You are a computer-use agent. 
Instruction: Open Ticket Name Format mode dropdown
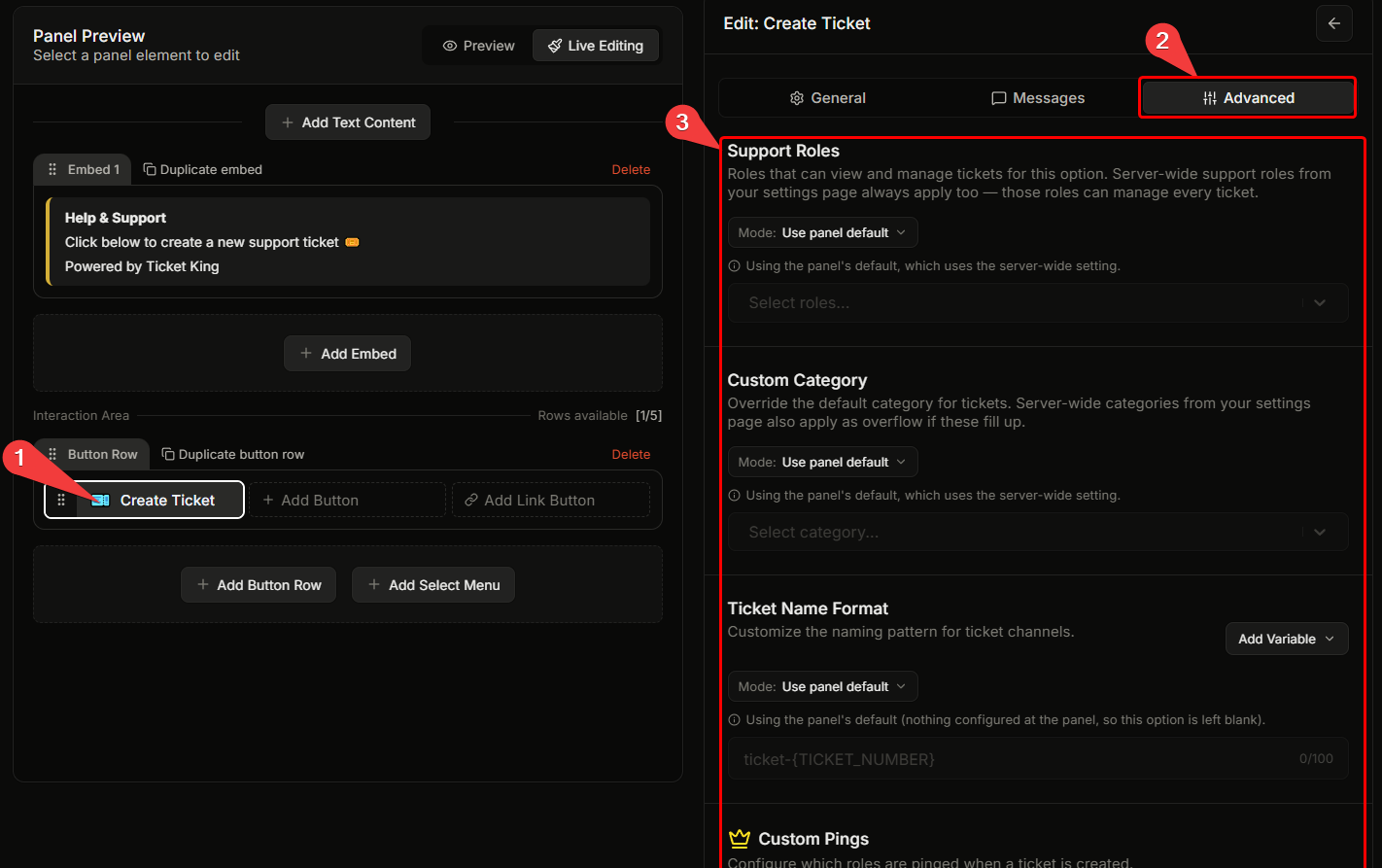click(822, 686)
